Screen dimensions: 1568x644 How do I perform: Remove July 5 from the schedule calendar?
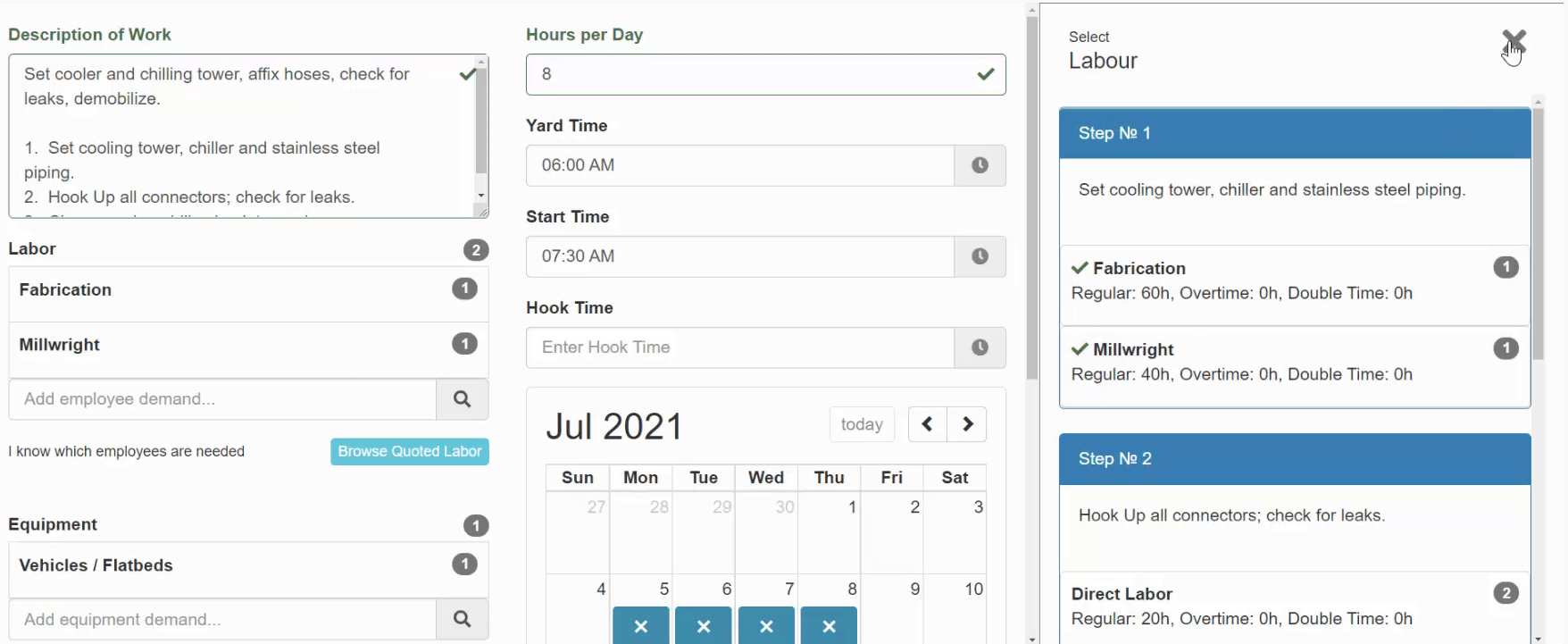[640, 626]
